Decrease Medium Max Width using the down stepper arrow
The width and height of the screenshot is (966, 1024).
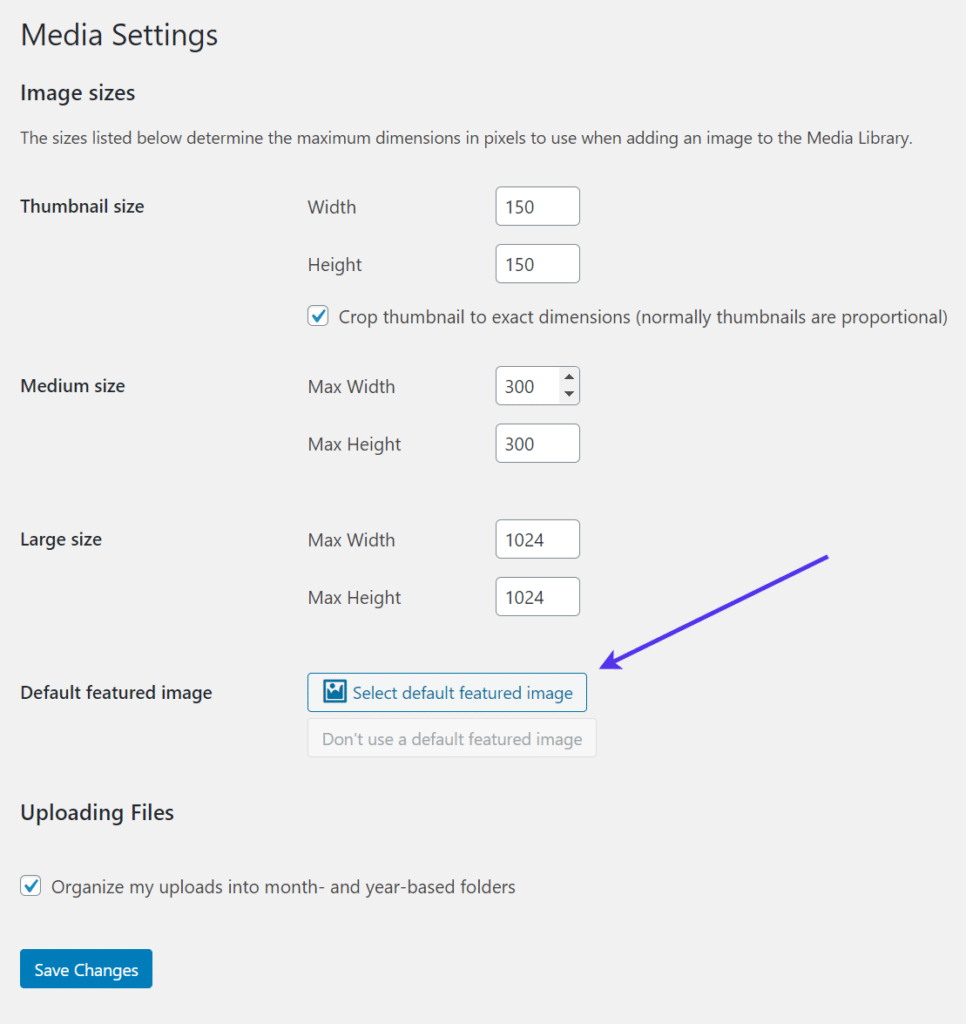coord(569,394)
